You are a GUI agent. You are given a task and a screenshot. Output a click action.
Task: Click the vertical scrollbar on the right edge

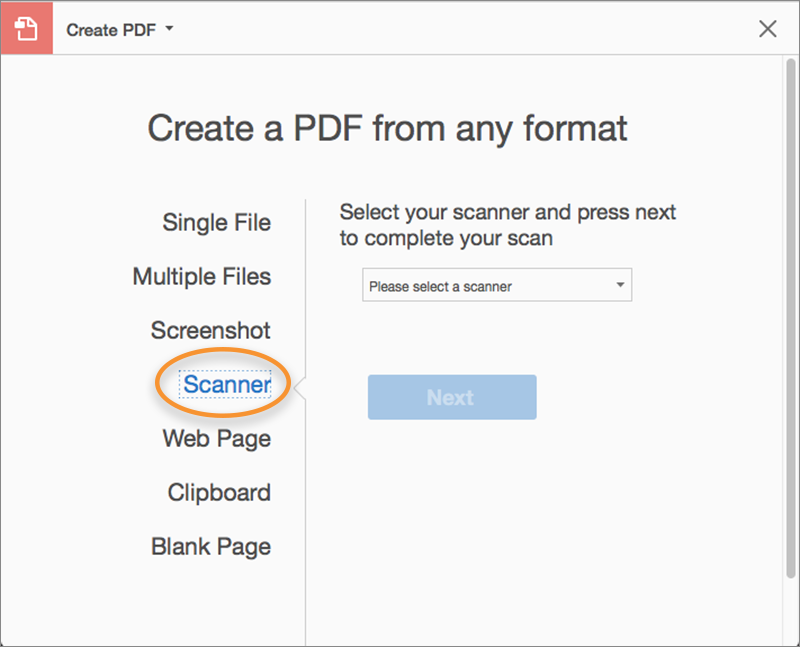coord(788,300)
